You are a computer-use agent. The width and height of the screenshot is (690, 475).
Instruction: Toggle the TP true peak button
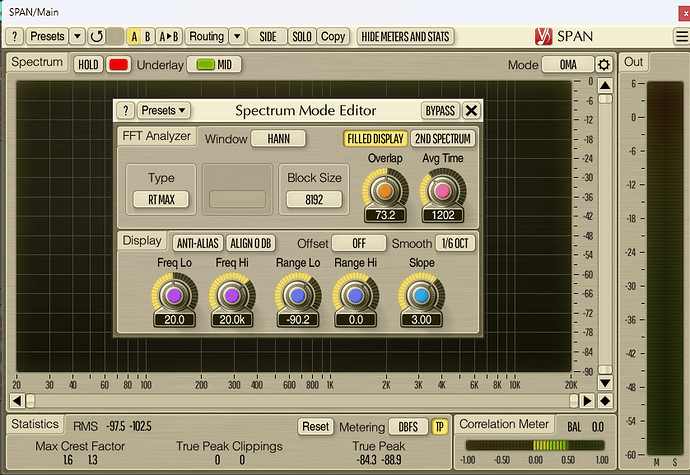pos(439,427)
